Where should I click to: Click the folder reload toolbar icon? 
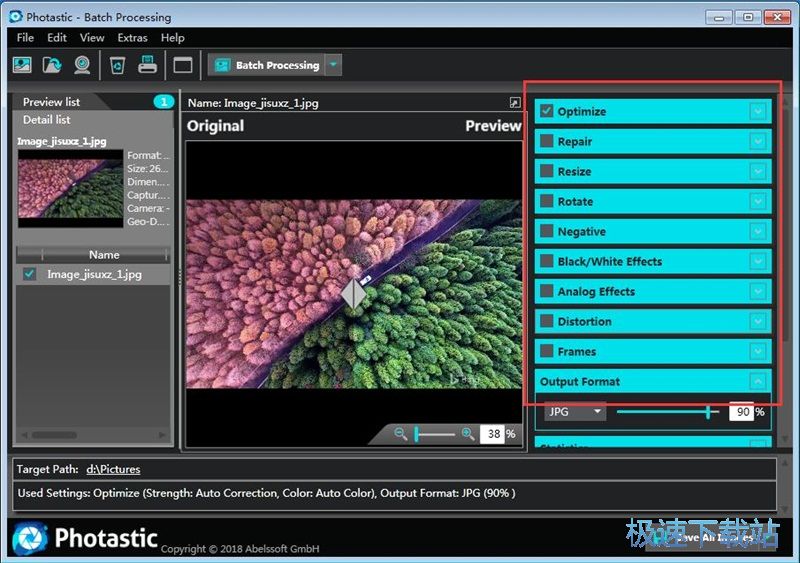52,65
